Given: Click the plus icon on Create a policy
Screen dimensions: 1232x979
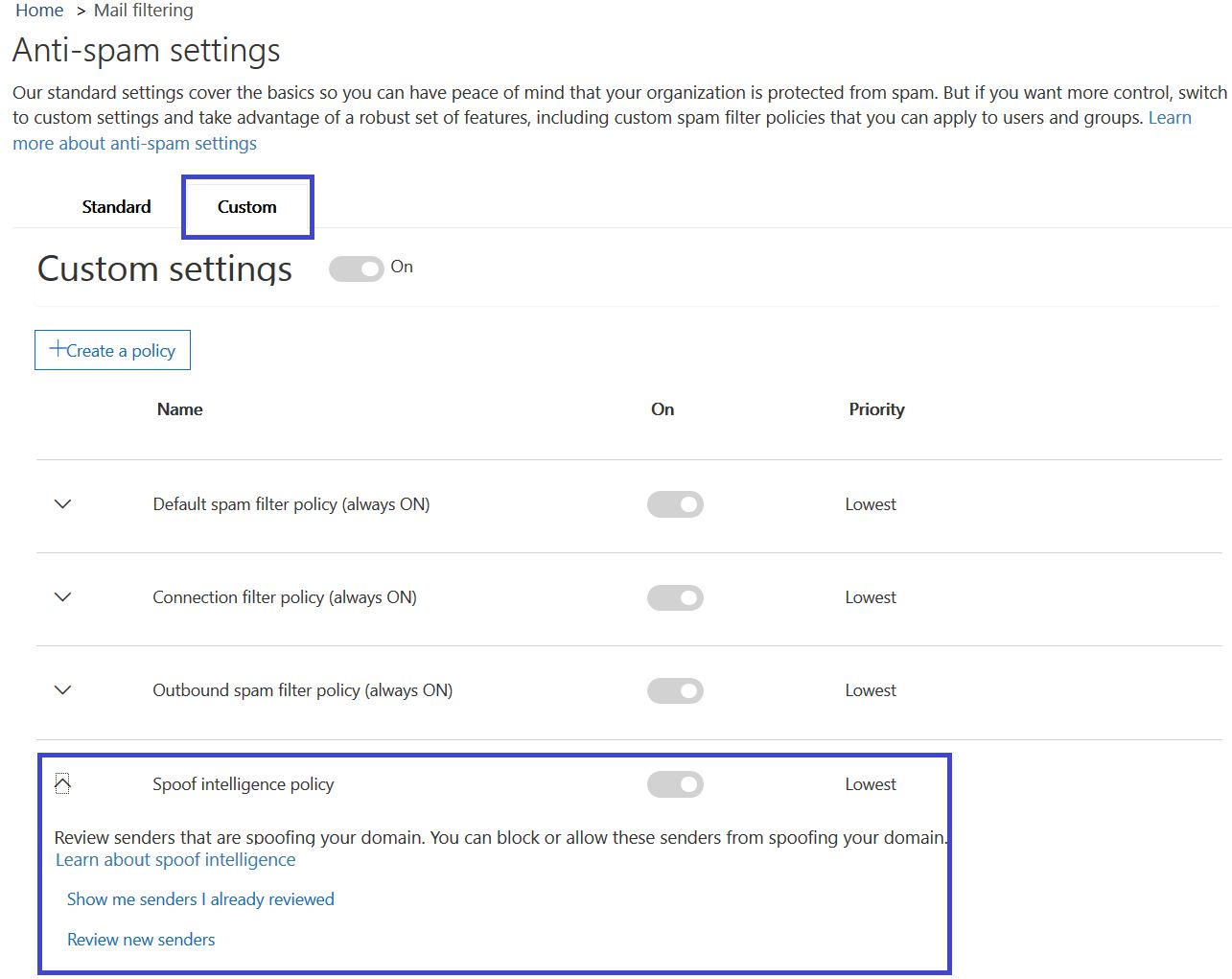Looking at the screenshot, I should coord(58,348).
